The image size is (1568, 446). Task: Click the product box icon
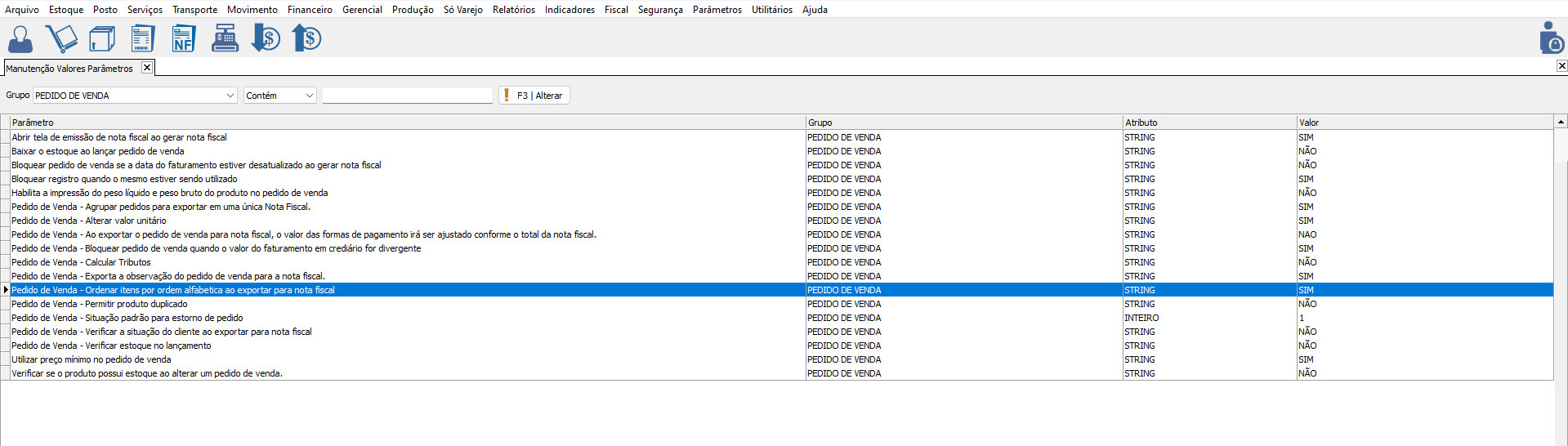coord(102,38)
